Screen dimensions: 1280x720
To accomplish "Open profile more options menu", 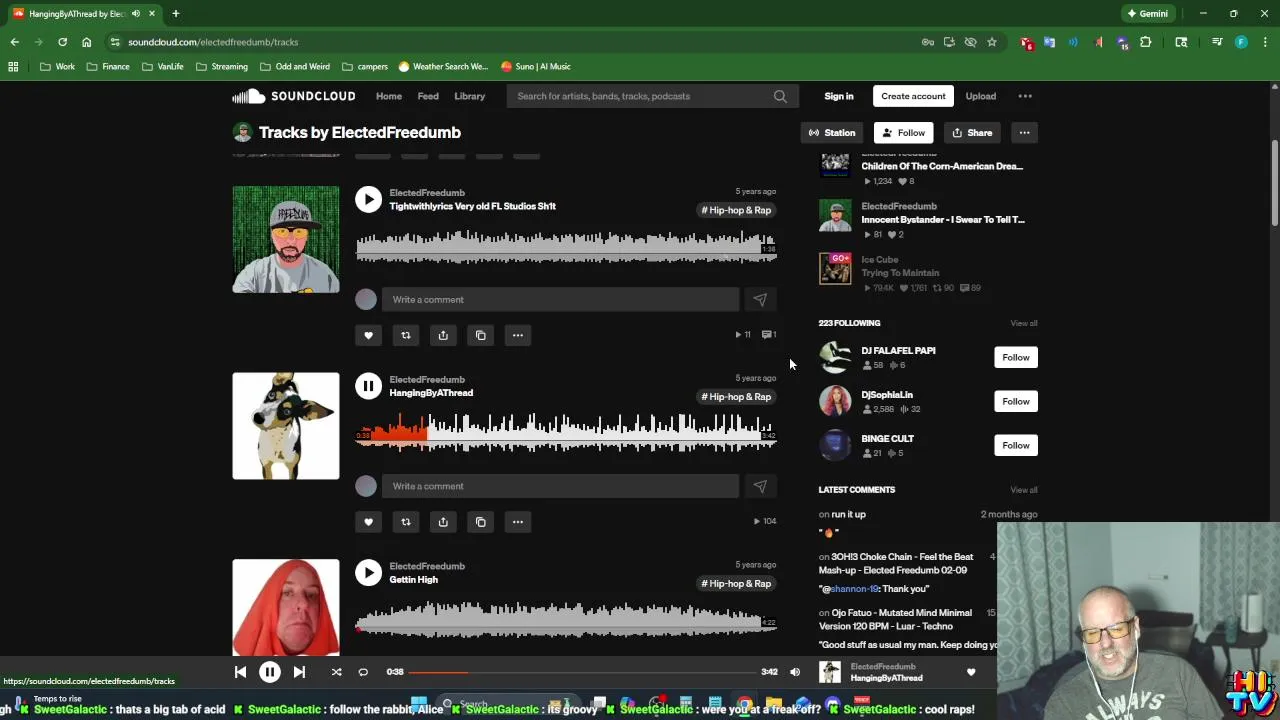I will tap(1024, 133).
